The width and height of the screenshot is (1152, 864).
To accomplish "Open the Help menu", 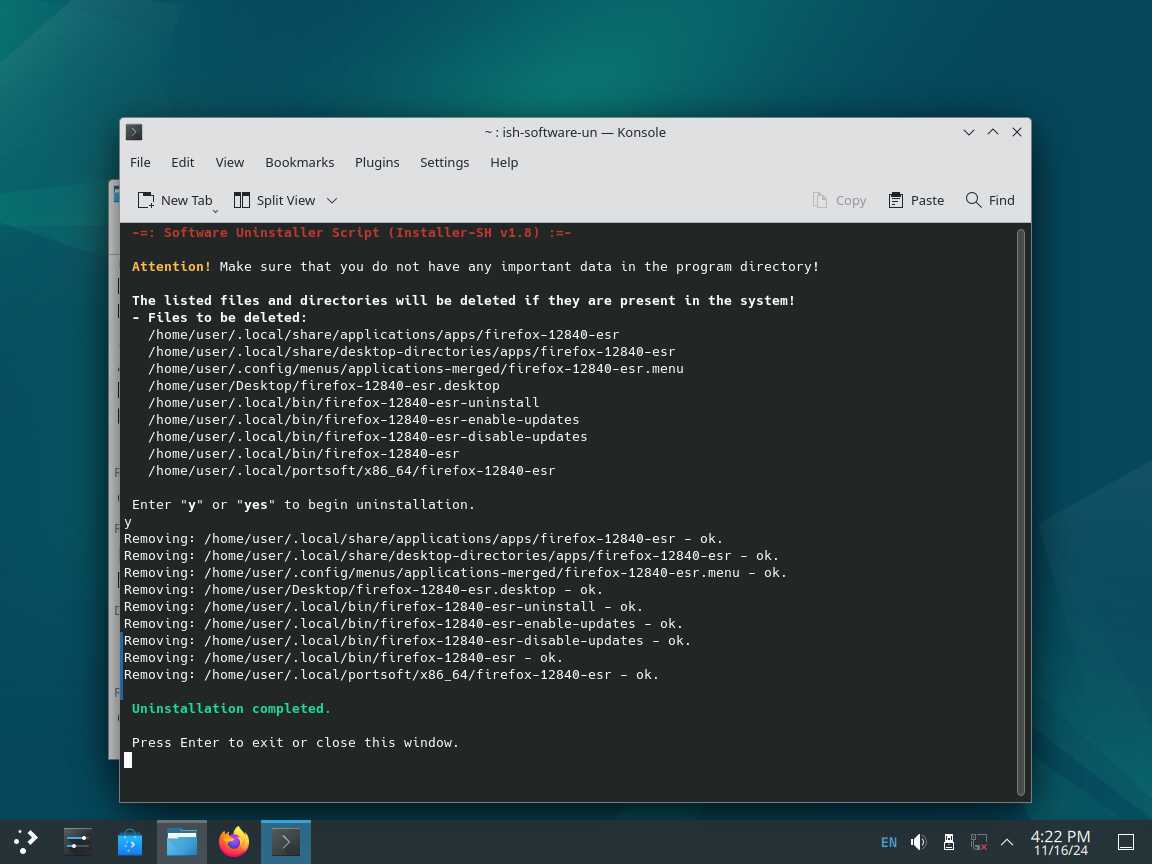I will point(504,162).
